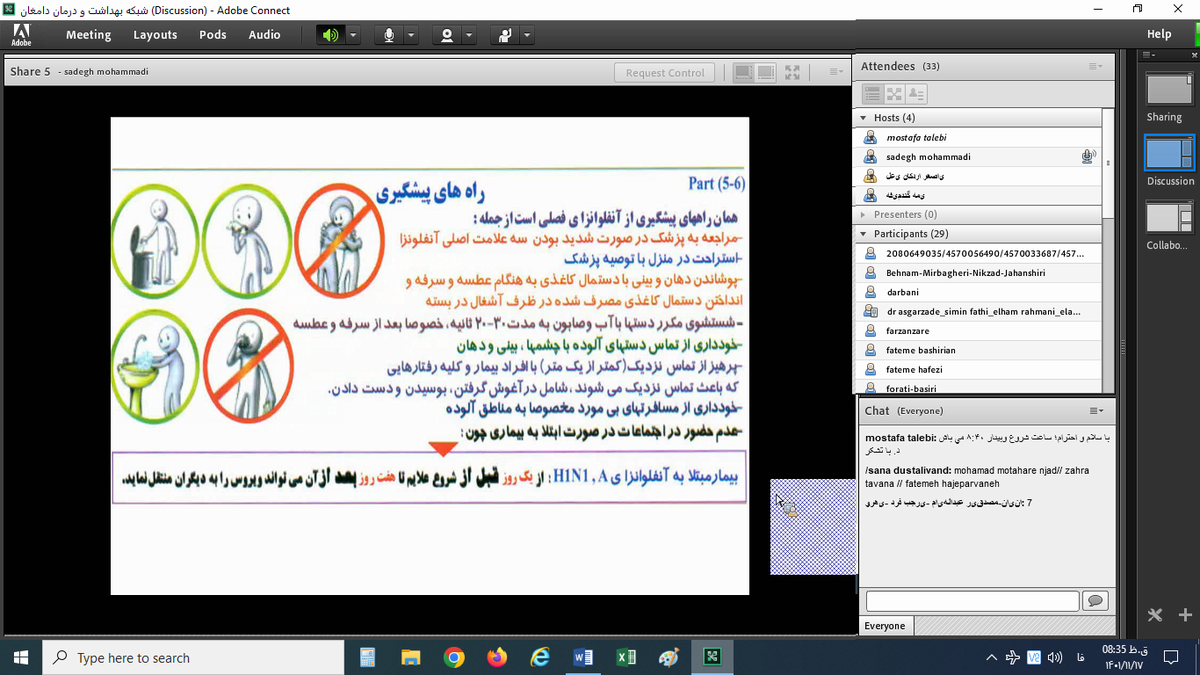
Task: Switch to attendee list view
Action: (x=873, y=93)
